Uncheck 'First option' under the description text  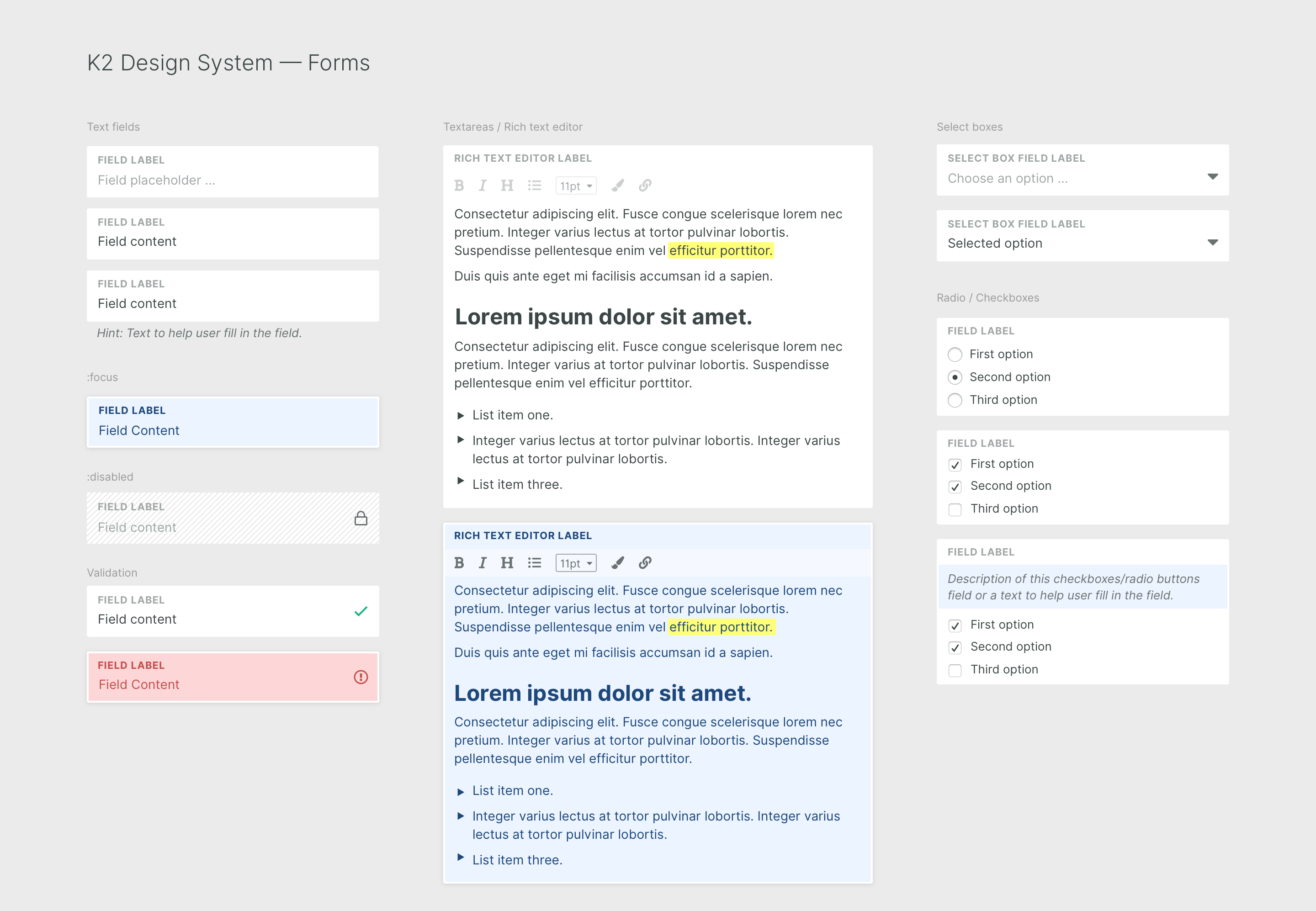pyautogui.click(x=955, y=625)
